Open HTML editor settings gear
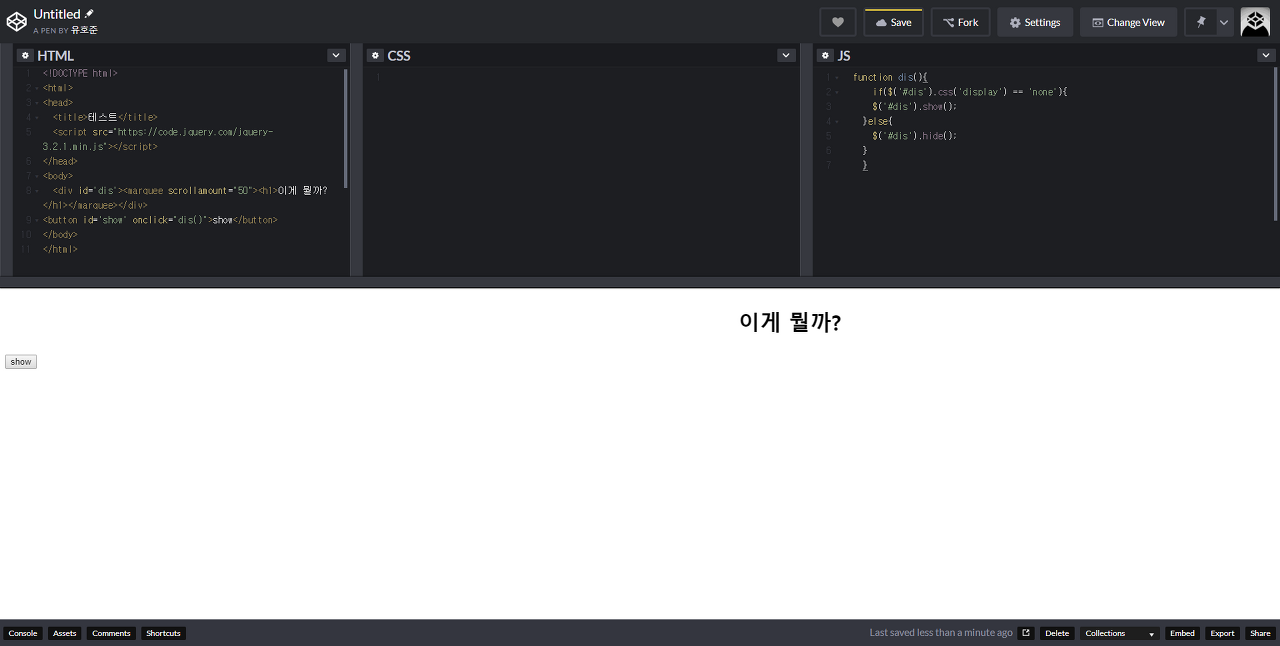The image size is (1280, 646). pos(25,55)
